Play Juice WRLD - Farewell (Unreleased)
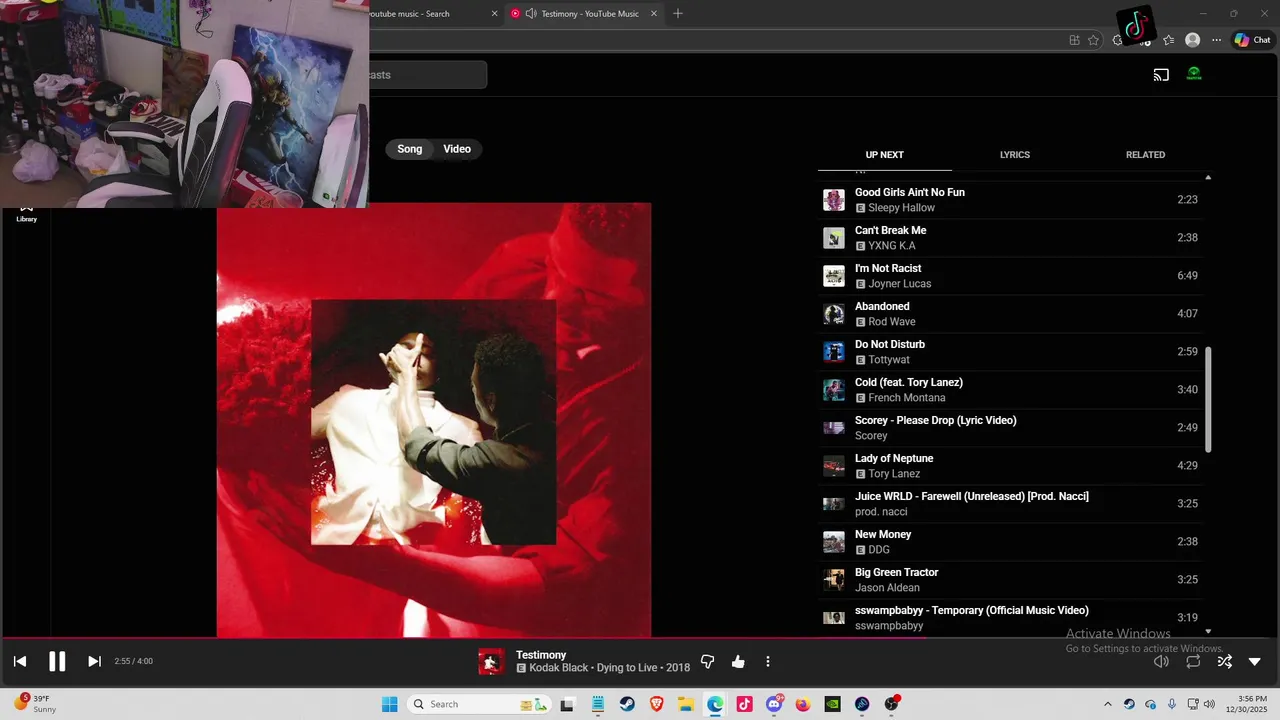This screenshot has height=720, width=1280. [1010, 504]
